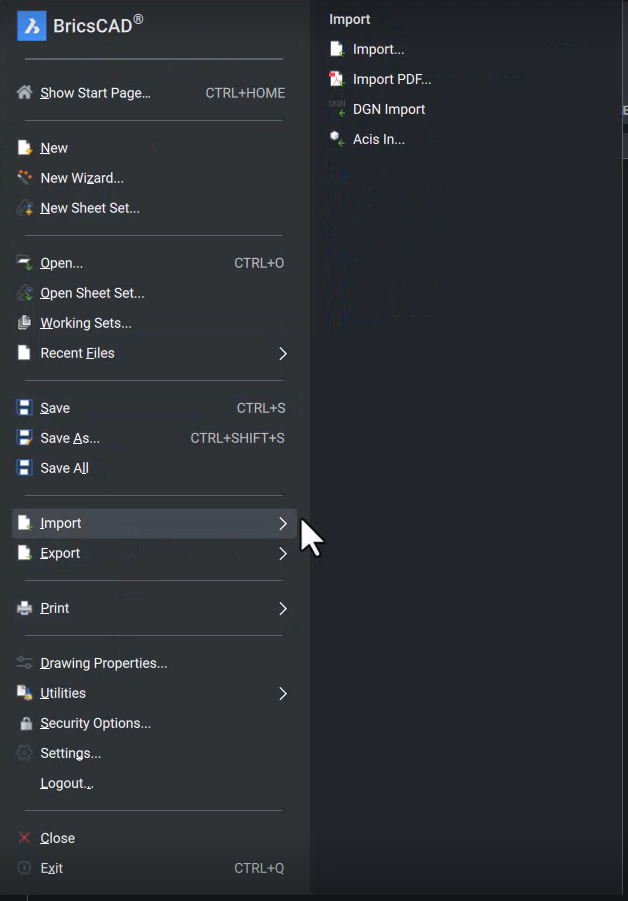Click the Import PDF icon in the submenu
Screen dimensions: 628x901
point(335,78)
